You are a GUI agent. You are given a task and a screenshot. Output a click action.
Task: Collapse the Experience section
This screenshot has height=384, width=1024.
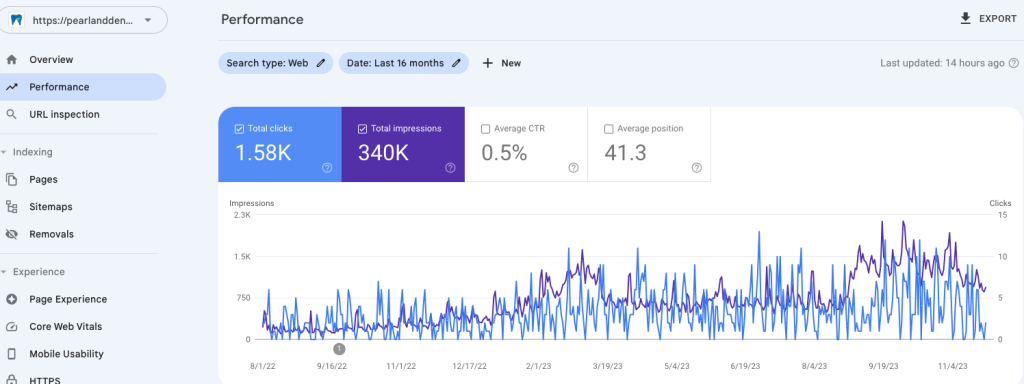click(x=4, y=272)
